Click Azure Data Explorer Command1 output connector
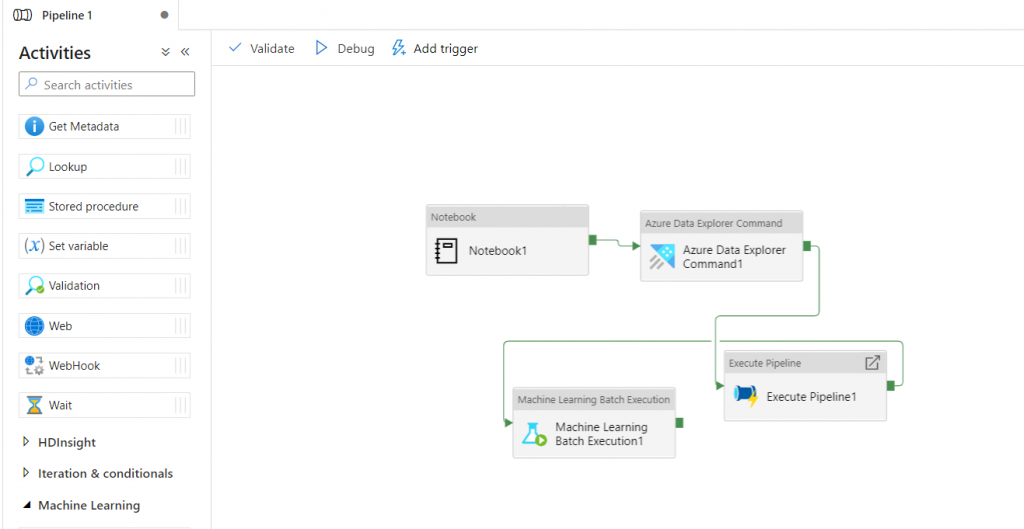The height and width of the screenshot is (529, 1024). (x=807, y=246)
